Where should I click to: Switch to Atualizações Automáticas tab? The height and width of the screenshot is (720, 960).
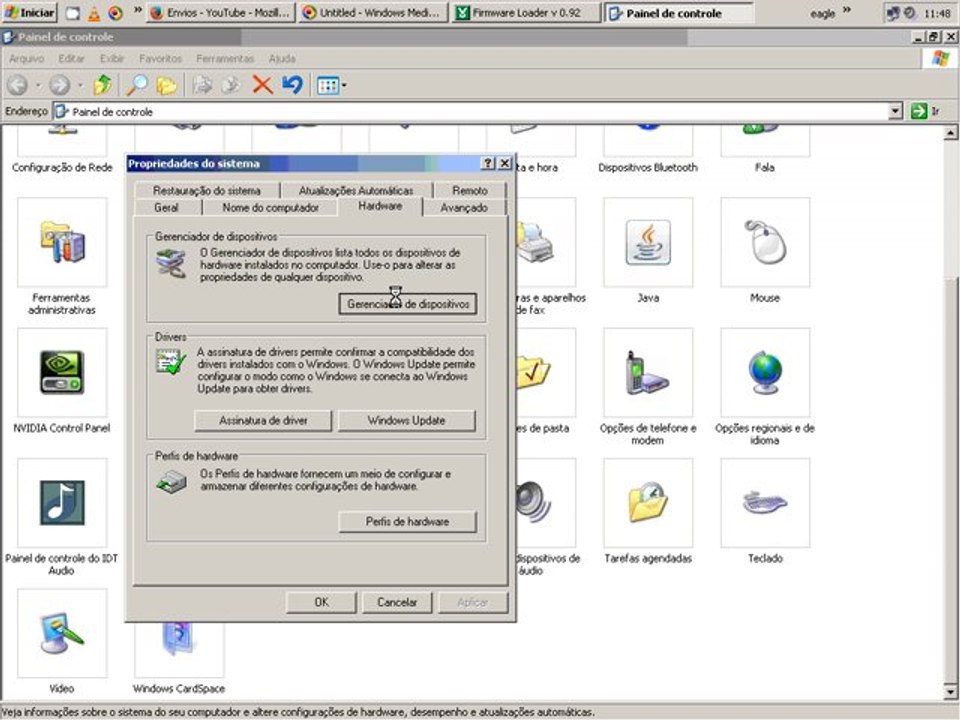(x=356, y=190)
